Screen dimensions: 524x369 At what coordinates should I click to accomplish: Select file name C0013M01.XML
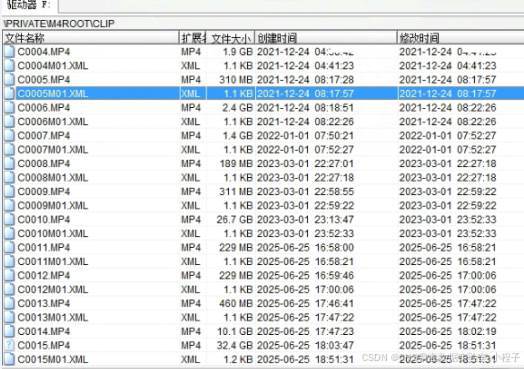[x=53, y=318]
